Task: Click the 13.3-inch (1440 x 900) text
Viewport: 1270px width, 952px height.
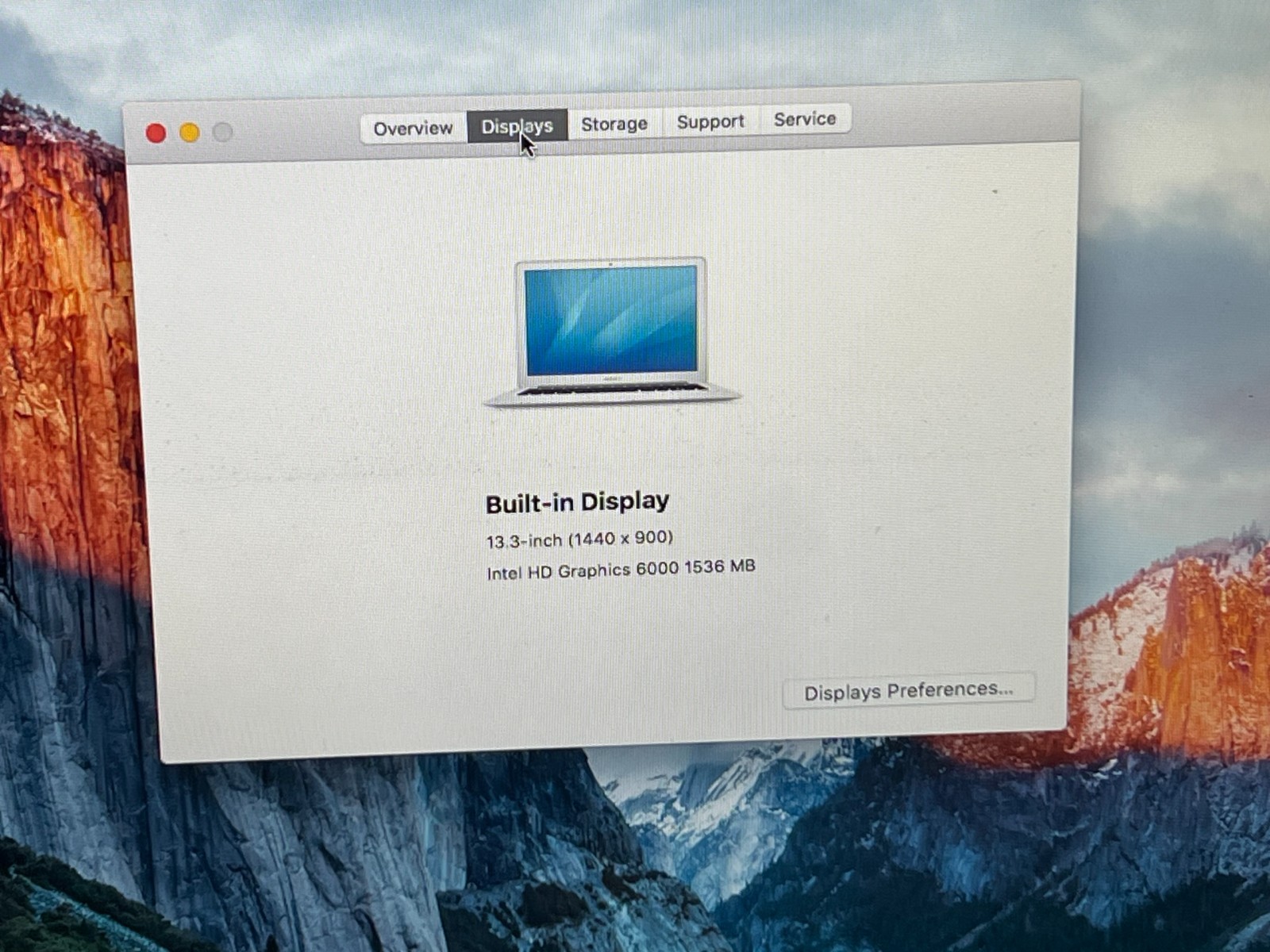Action: point(579,539)
